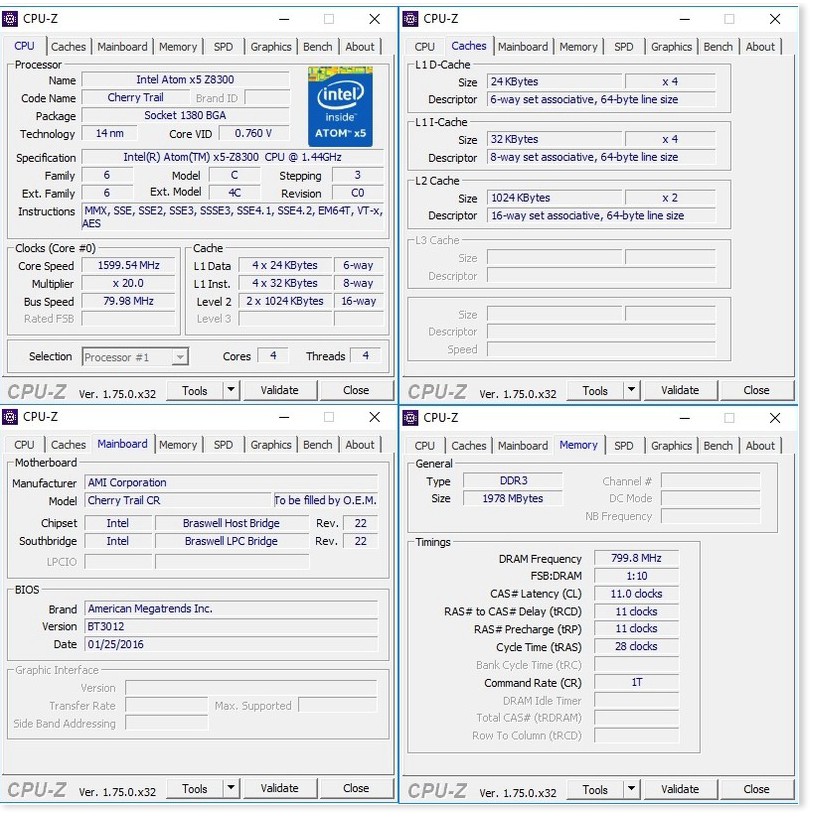
Task: Switch to the SPD tab in CPU window
Action: (x=224, y=46)
